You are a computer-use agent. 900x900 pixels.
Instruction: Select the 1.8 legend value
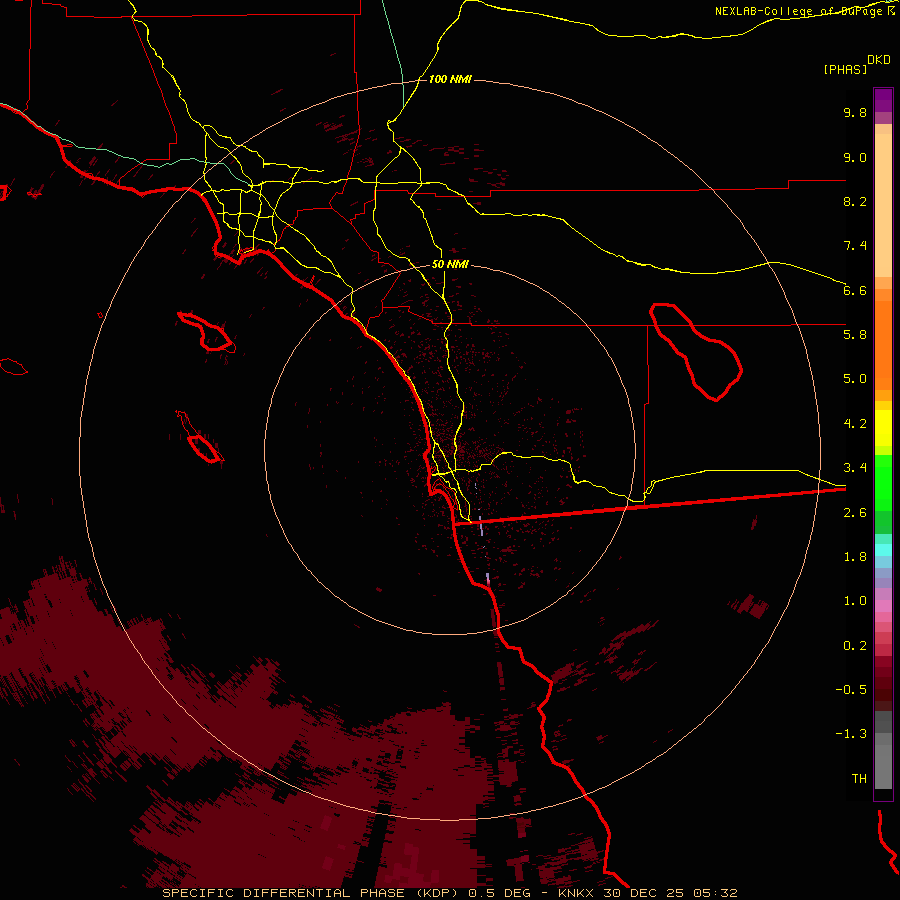coord(855,557)
